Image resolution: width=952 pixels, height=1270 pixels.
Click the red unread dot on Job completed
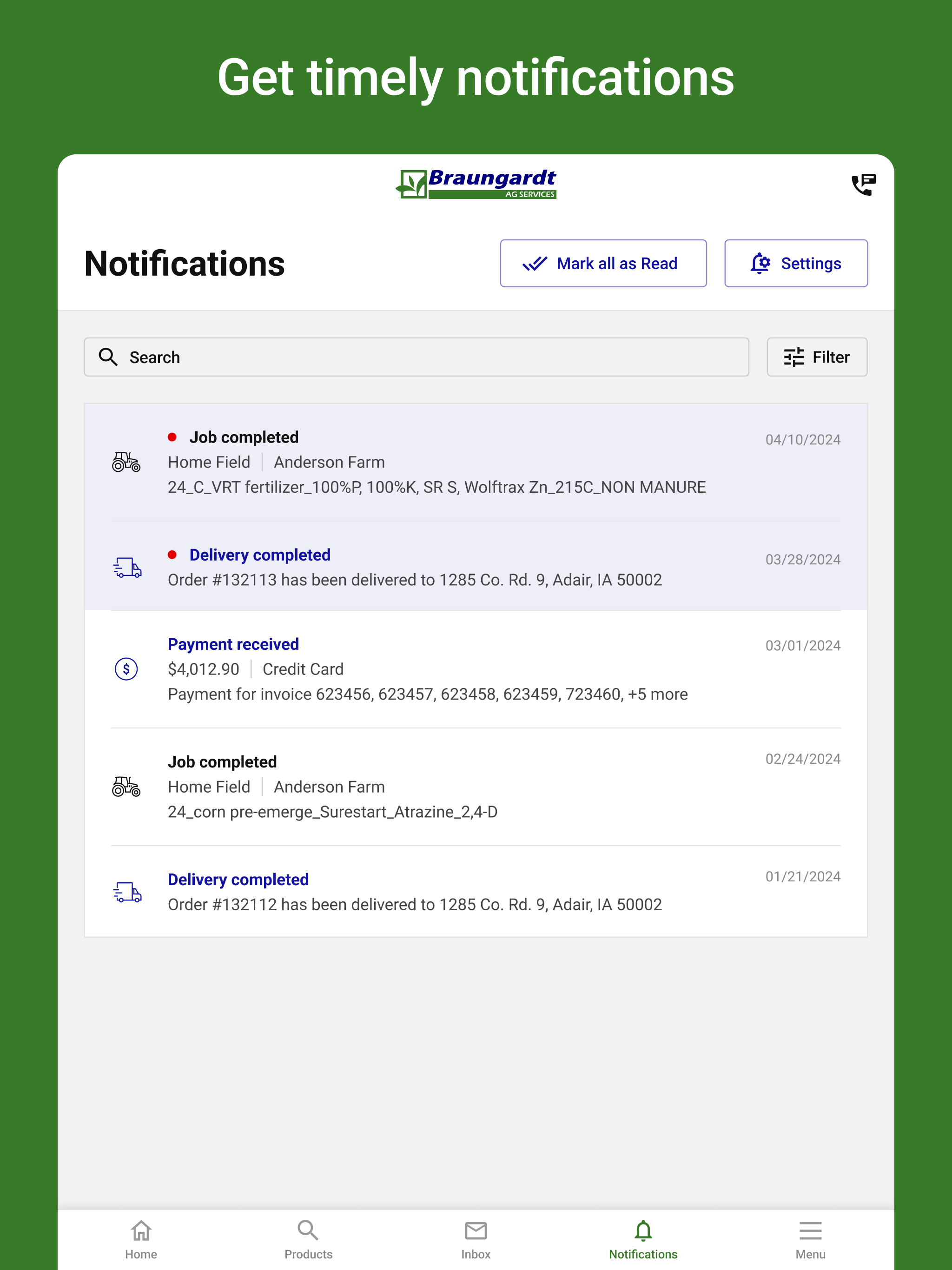(x=172, y=437)
